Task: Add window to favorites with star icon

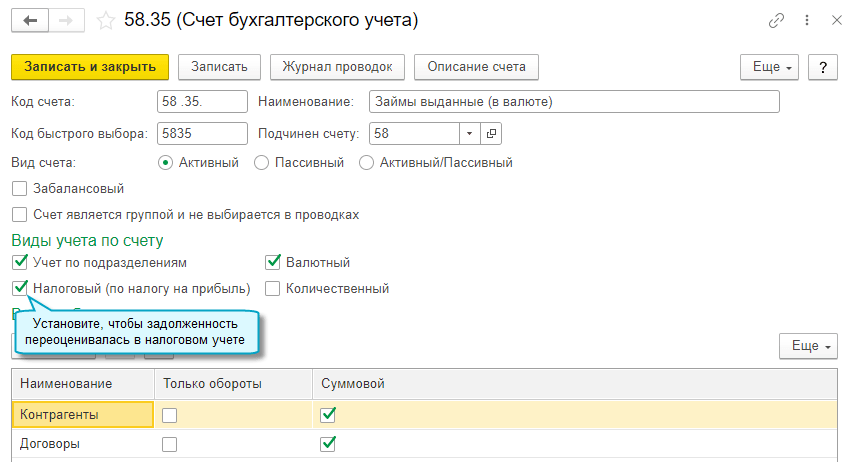Action: click(x=104, y=20)
